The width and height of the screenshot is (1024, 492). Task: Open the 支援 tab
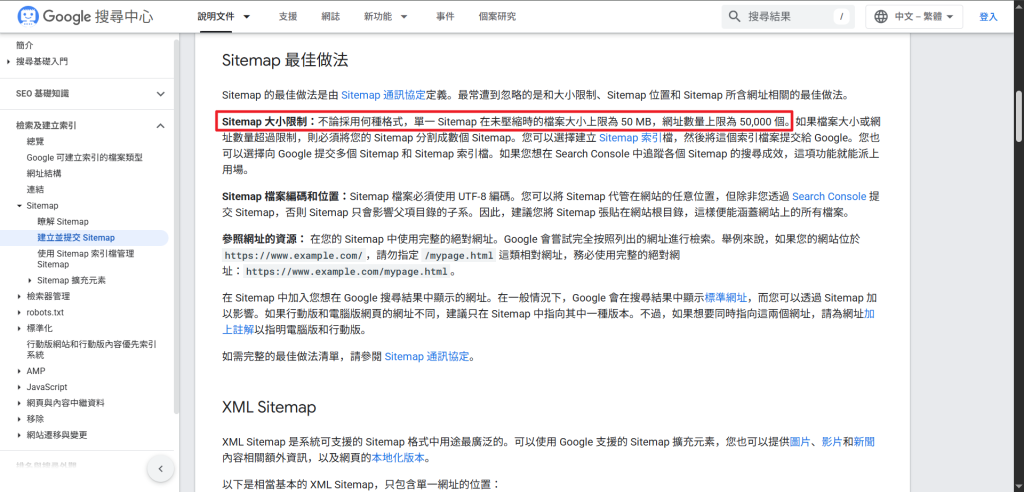pyautogui.click(x=287, y=16)
